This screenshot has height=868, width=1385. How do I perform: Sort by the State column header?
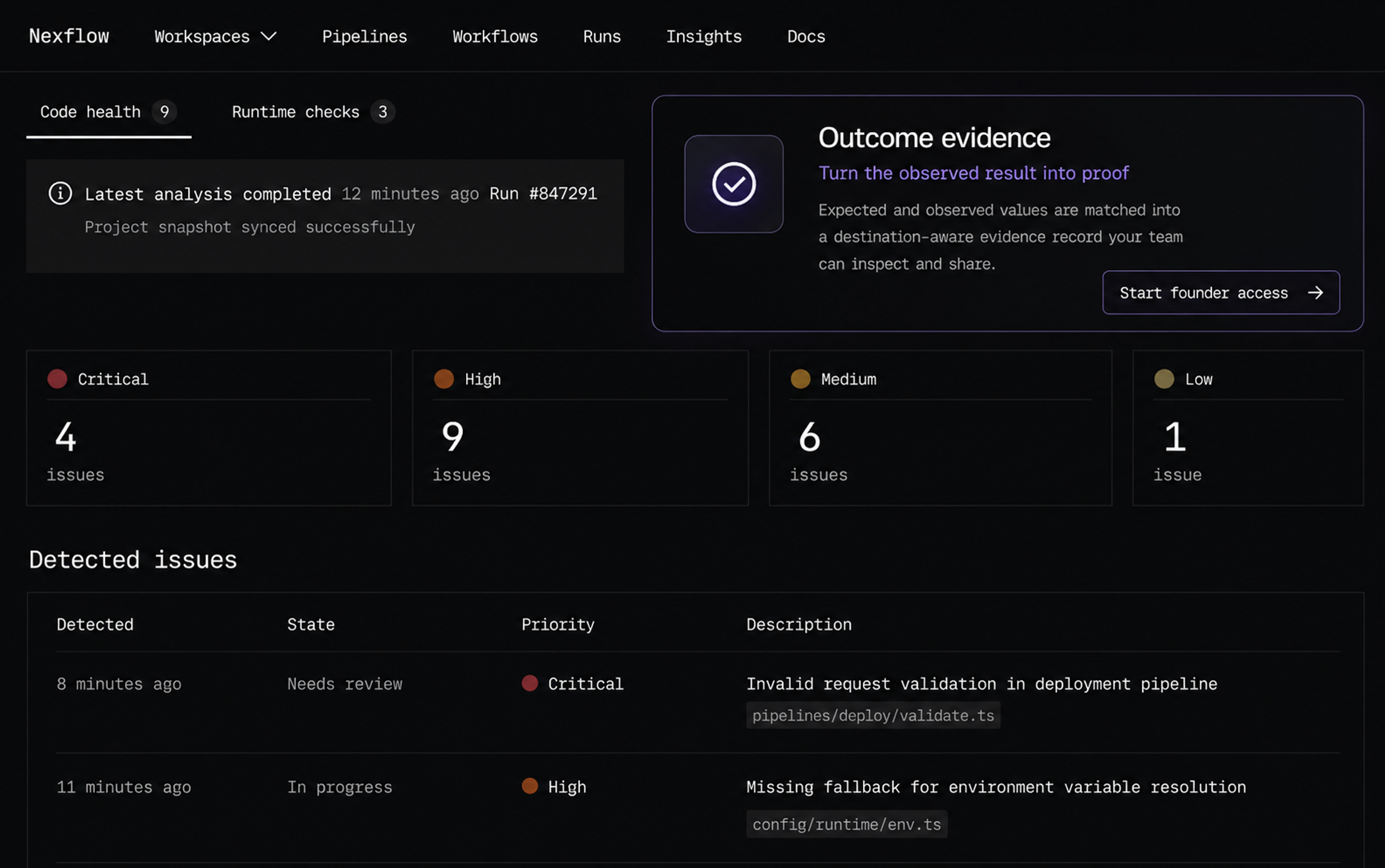[x=311, y=625]
